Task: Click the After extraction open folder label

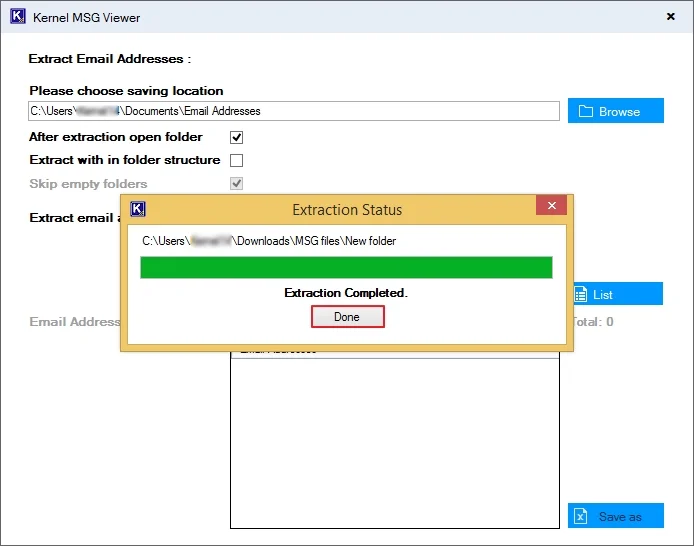Action: (x=116, y=137)
